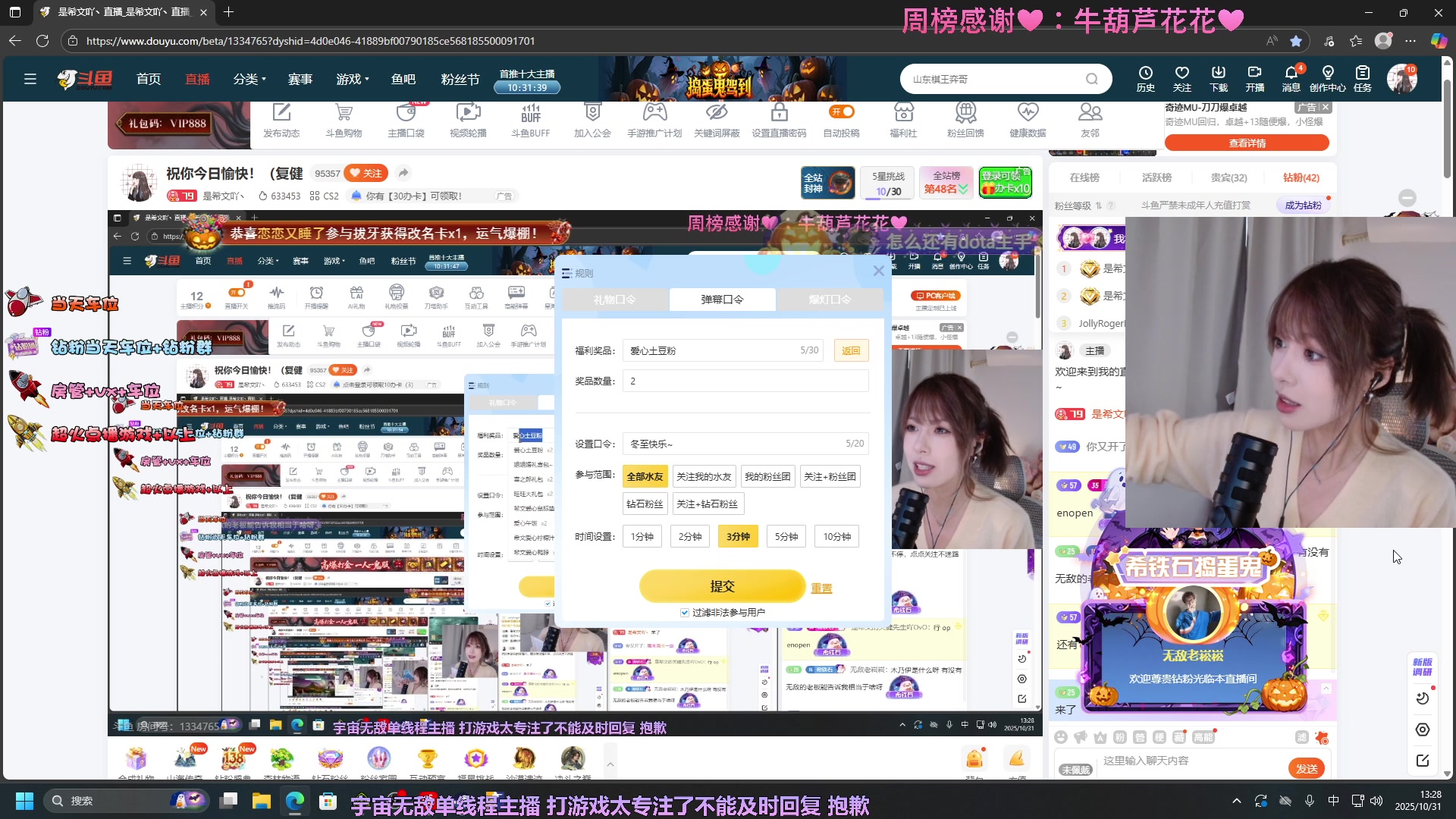Select the 10分钟 time option
The height and width of the screenshot is (819, 1456).
click(x=836, y=536)
